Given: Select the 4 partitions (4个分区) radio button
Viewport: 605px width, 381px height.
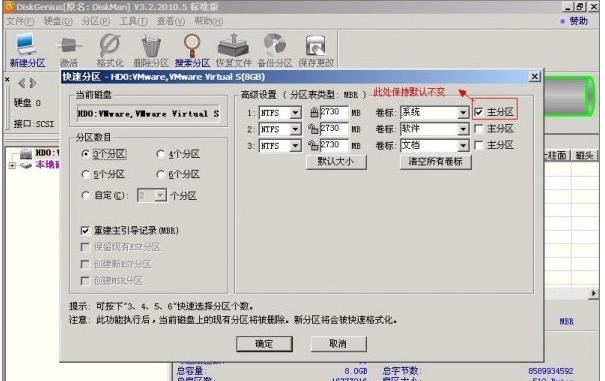Looking at the screenshot, I should [161, 154].
